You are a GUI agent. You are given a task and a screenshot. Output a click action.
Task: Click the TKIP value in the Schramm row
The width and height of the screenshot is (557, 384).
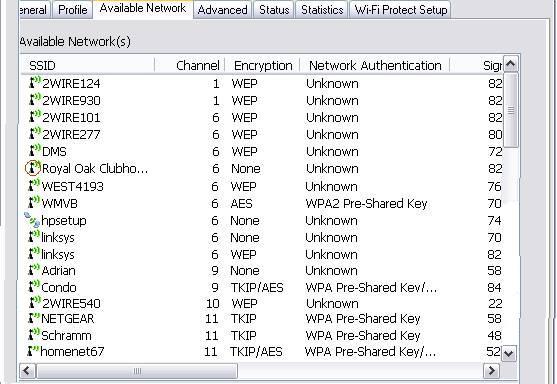pyautogui.click(x=243, y=336)
